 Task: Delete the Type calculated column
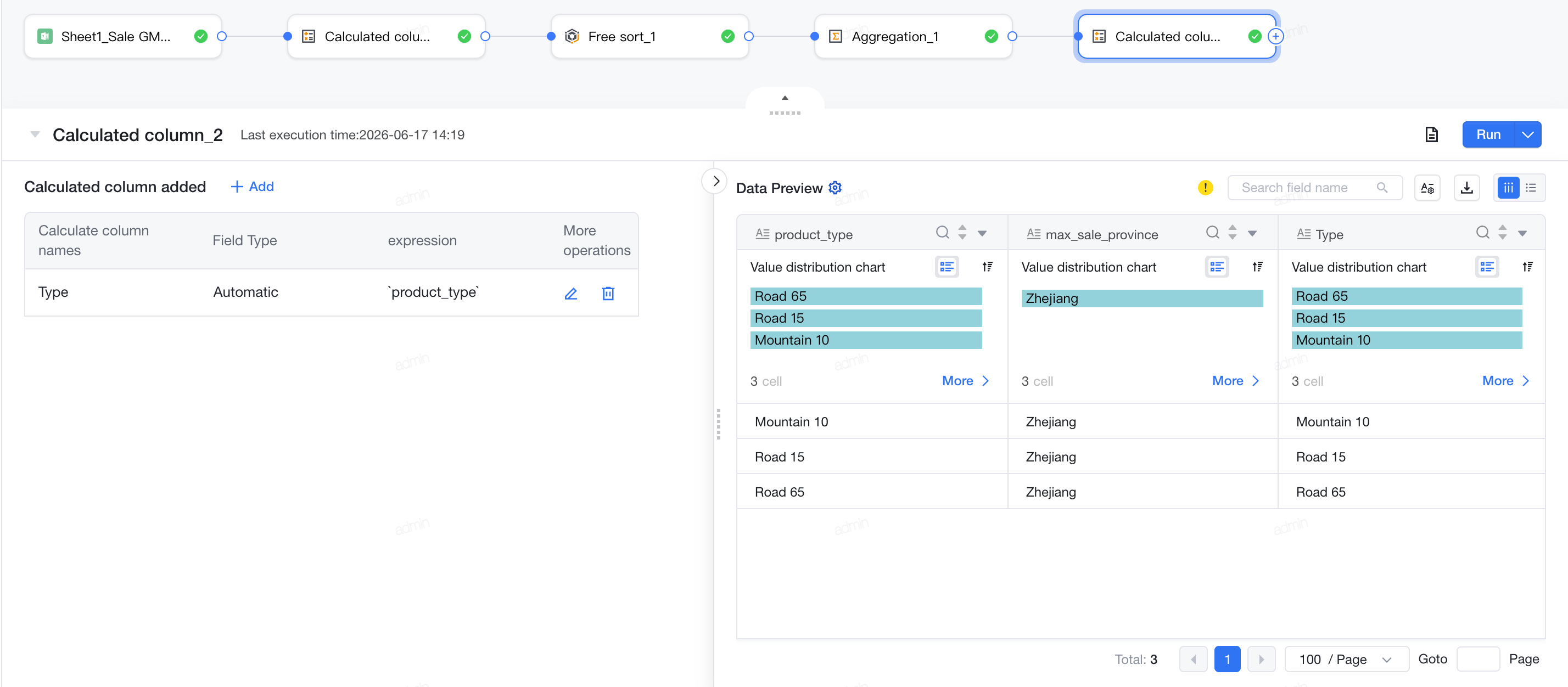[607, 294]
